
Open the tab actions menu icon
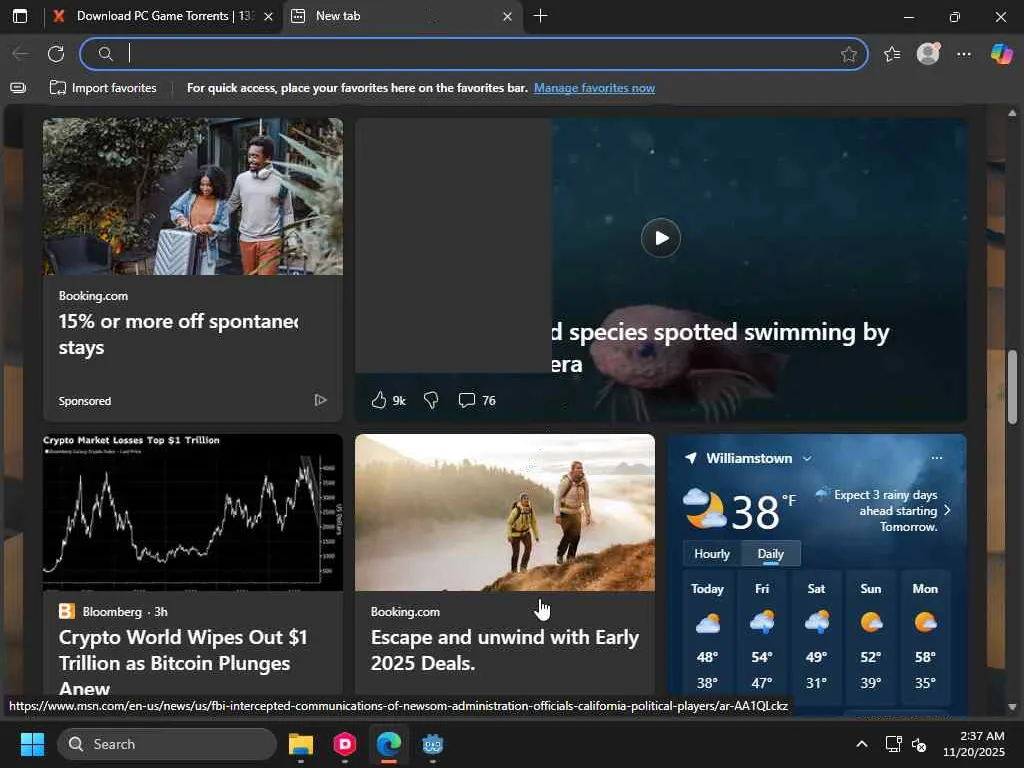click(x=20, y=16)
